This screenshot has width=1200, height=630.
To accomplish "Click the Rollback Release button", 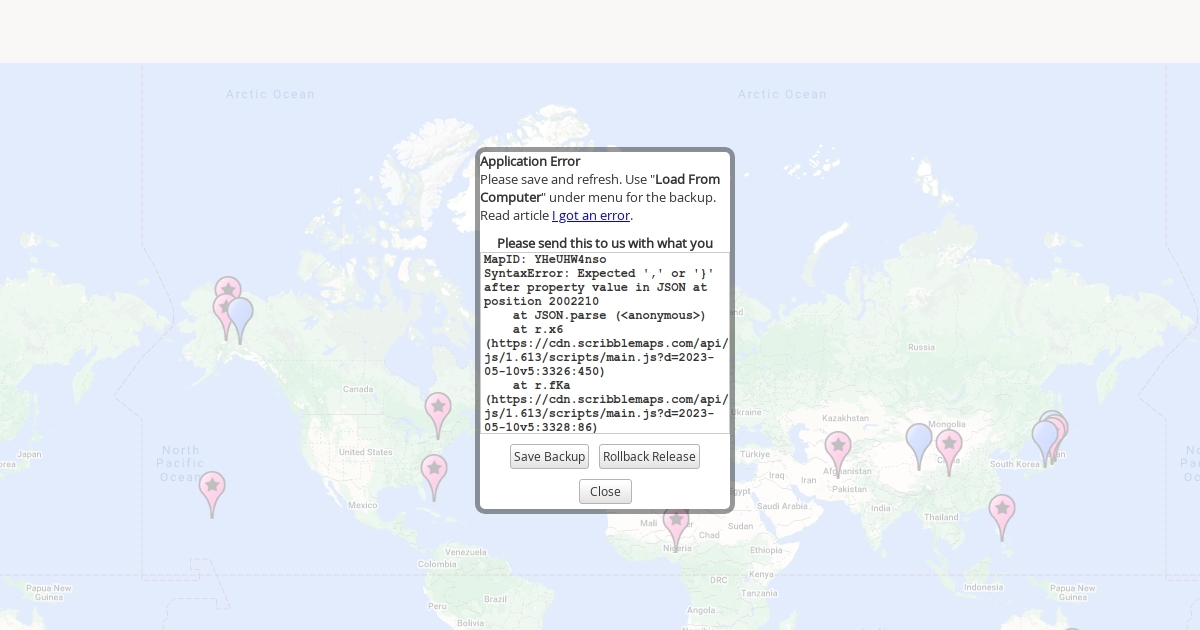I will click(x=649, y=457).
